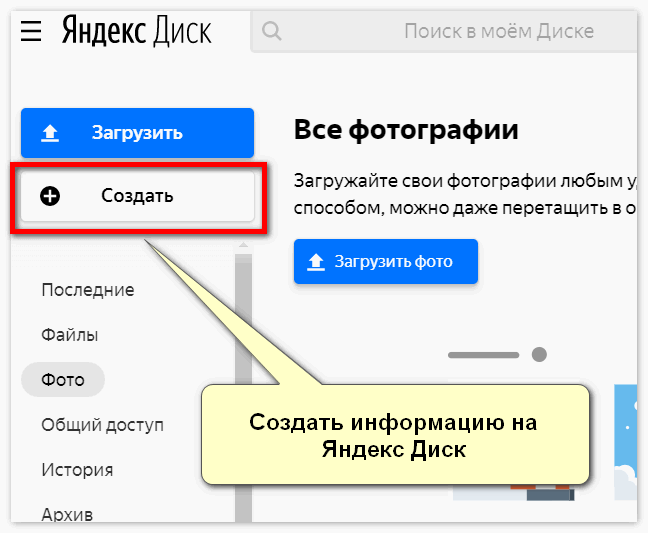Screen dimensions: 648x533
Task: Click the Создать button
Action: tap(137, 196)
